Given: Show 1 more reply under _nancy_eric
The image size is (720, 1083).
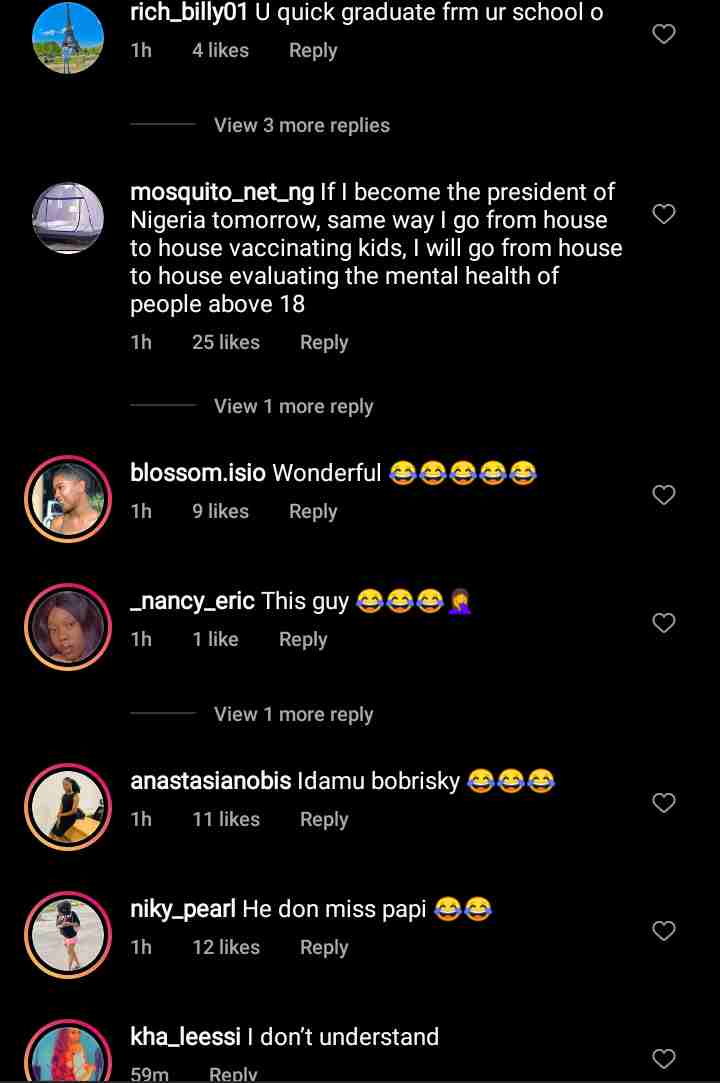Looking at the screenshot, I should [x=293, y=714].
